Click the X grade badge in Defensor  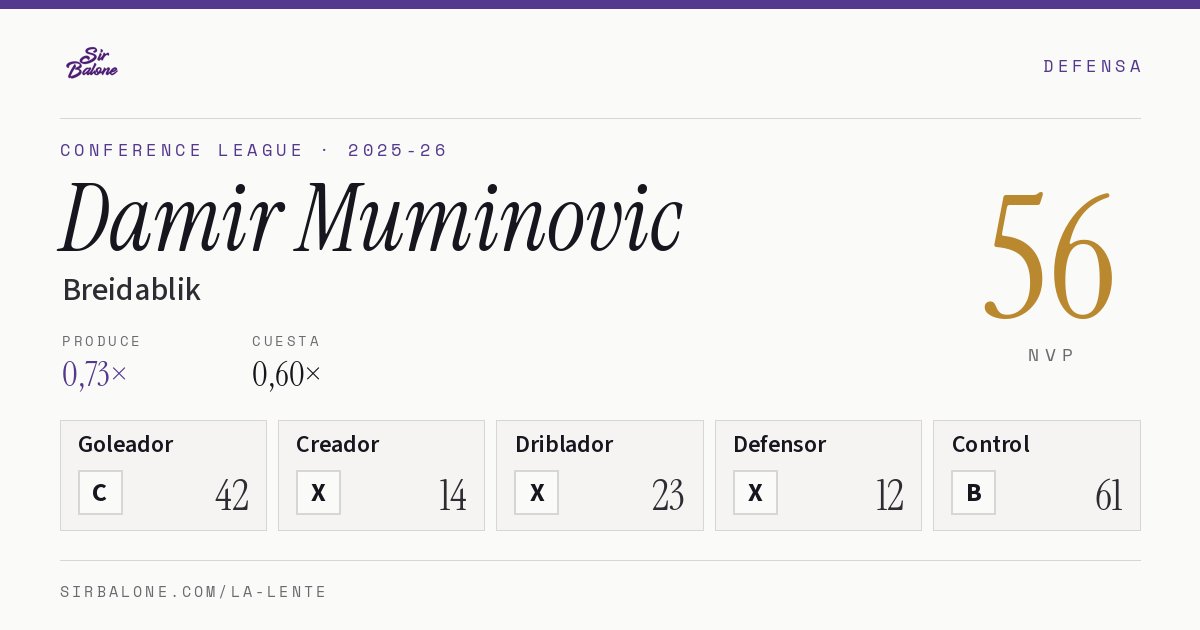[755, 492]
